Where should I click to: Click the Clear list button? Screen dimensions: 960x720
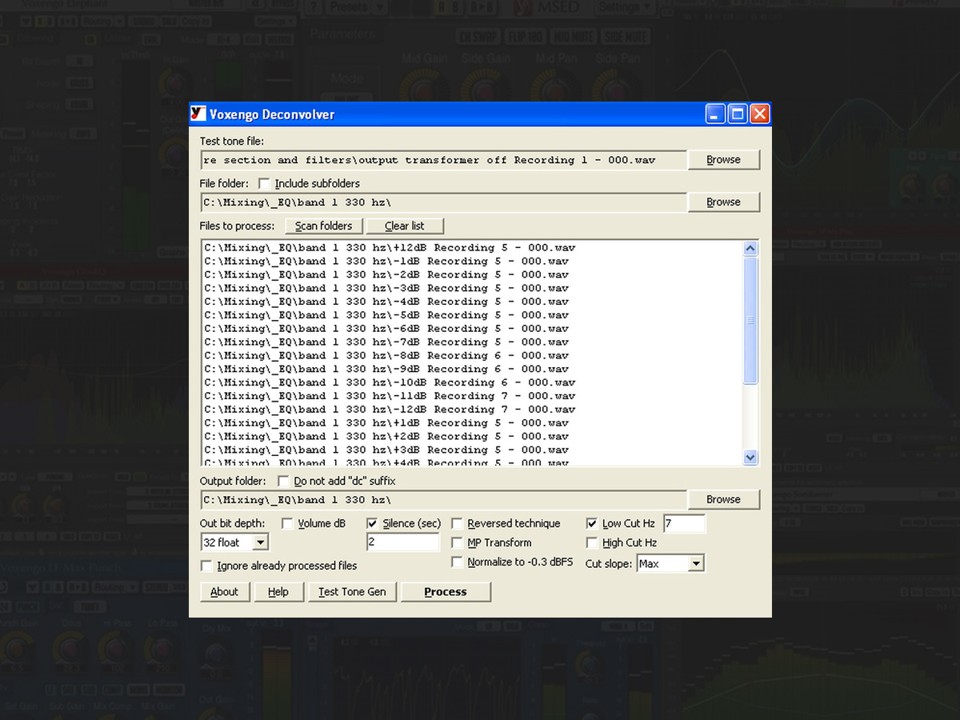(x=405, y=226)
